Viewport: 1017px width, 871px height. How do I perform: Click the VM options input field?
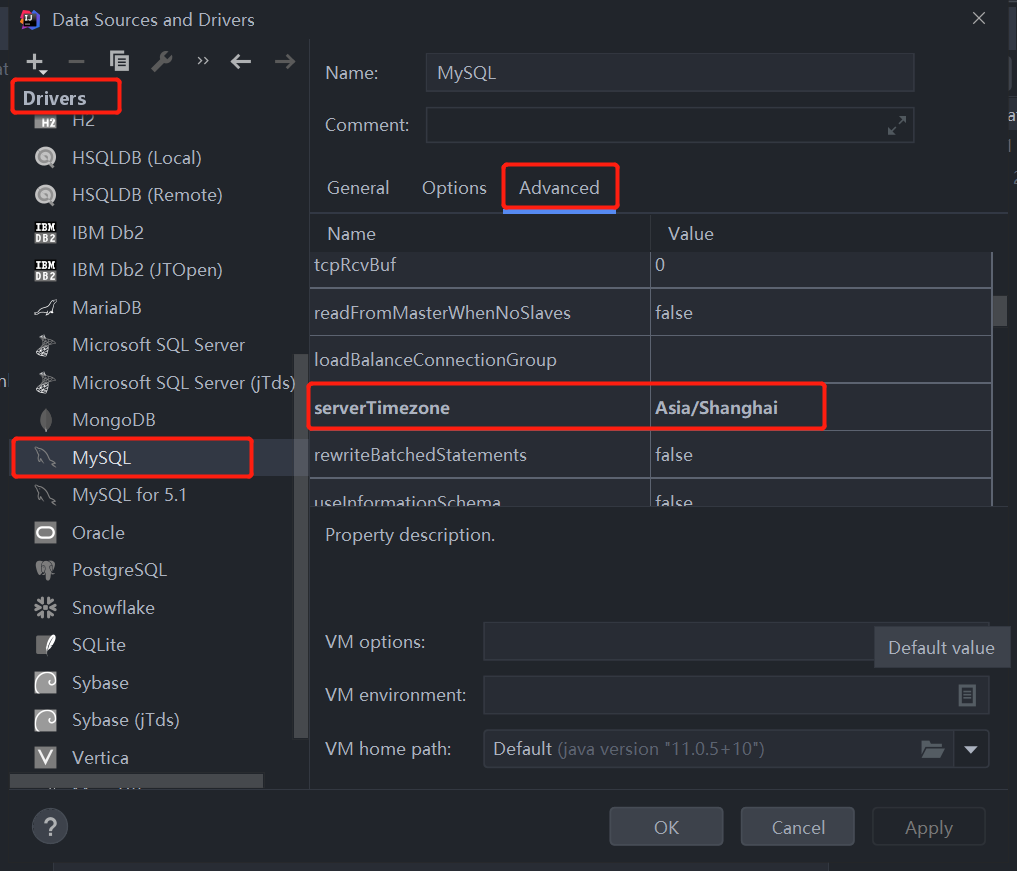pyautogui.click(x=678, y=641)
